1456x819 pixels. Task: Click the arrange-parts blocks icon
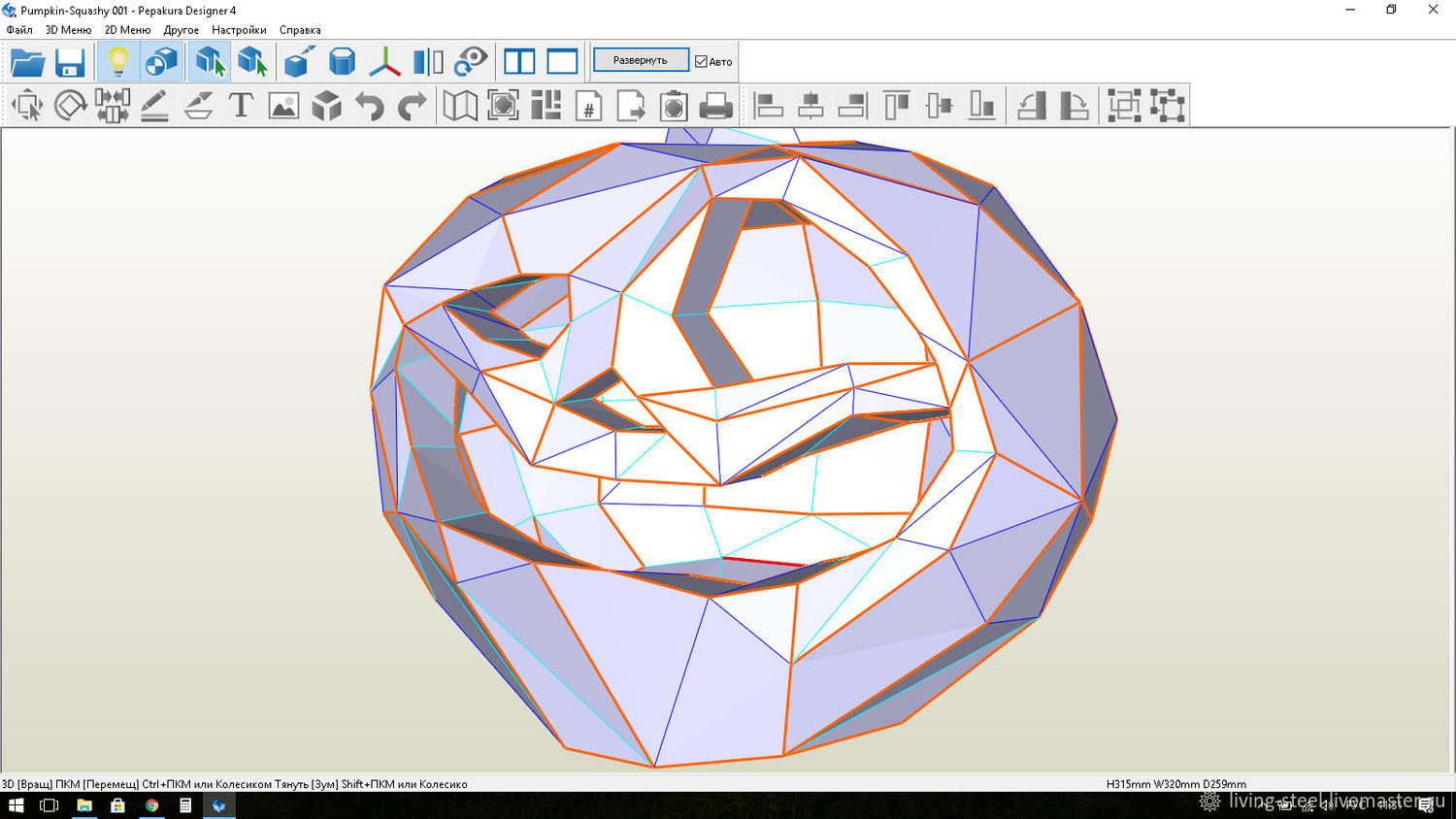[546, 105]
